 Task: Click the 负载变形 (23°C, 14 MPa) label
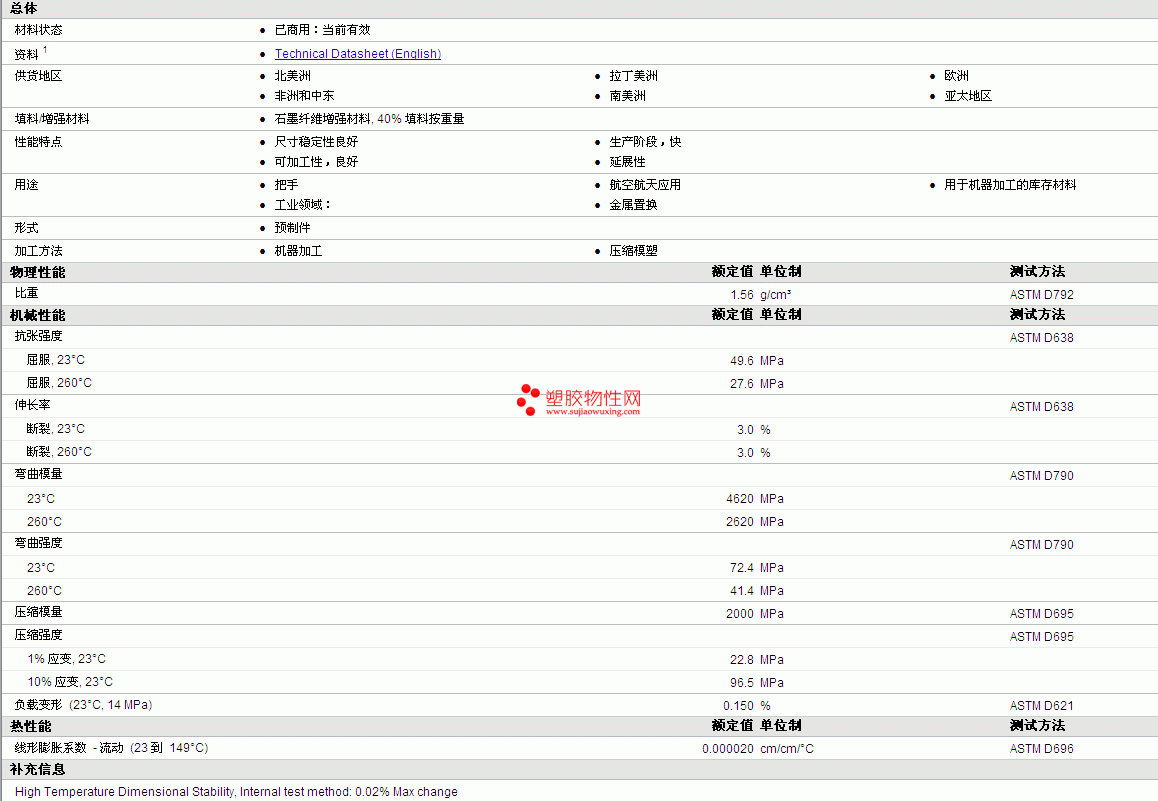pyautogui.click(x=83, y=705)
